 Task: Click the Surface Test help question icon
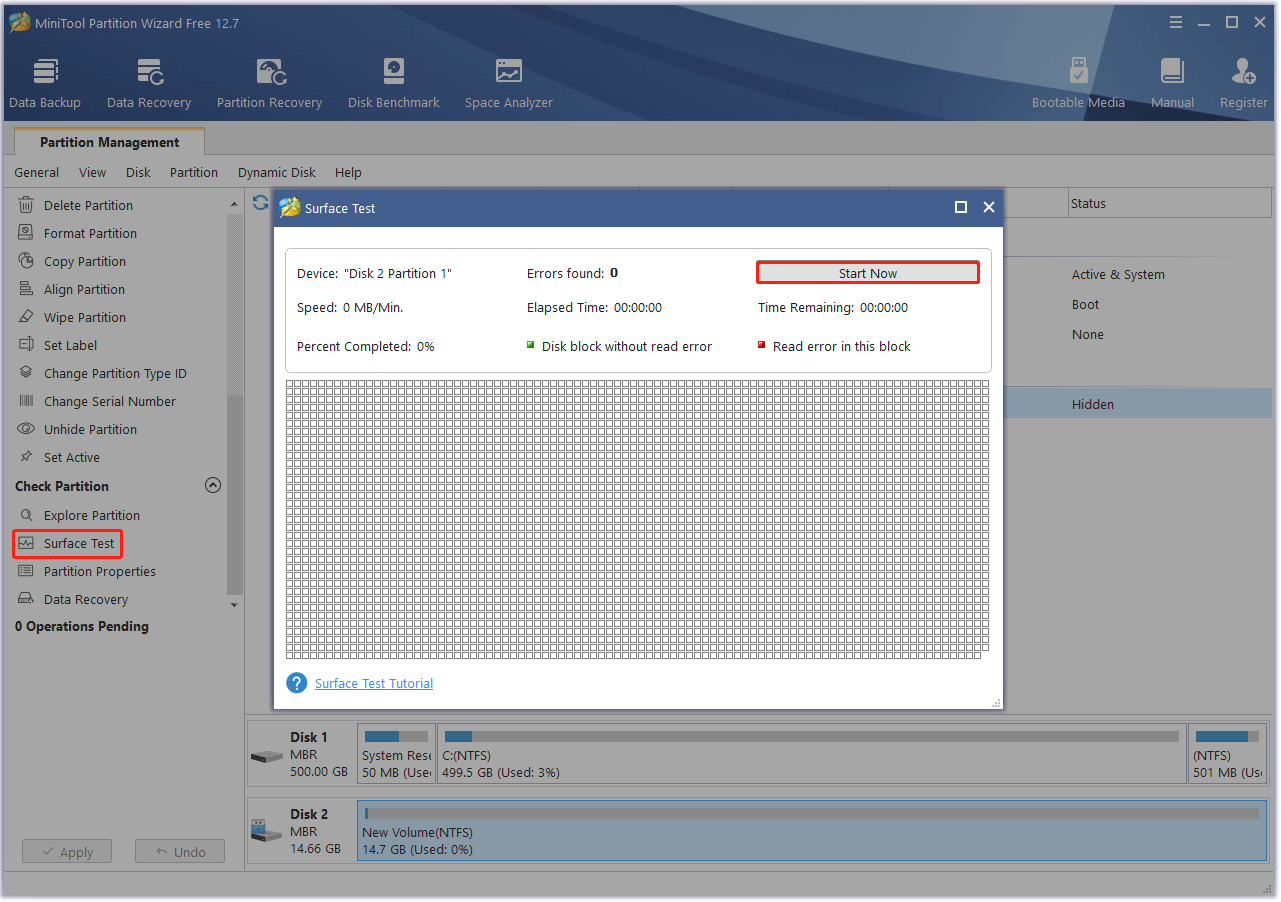point(296,683)
